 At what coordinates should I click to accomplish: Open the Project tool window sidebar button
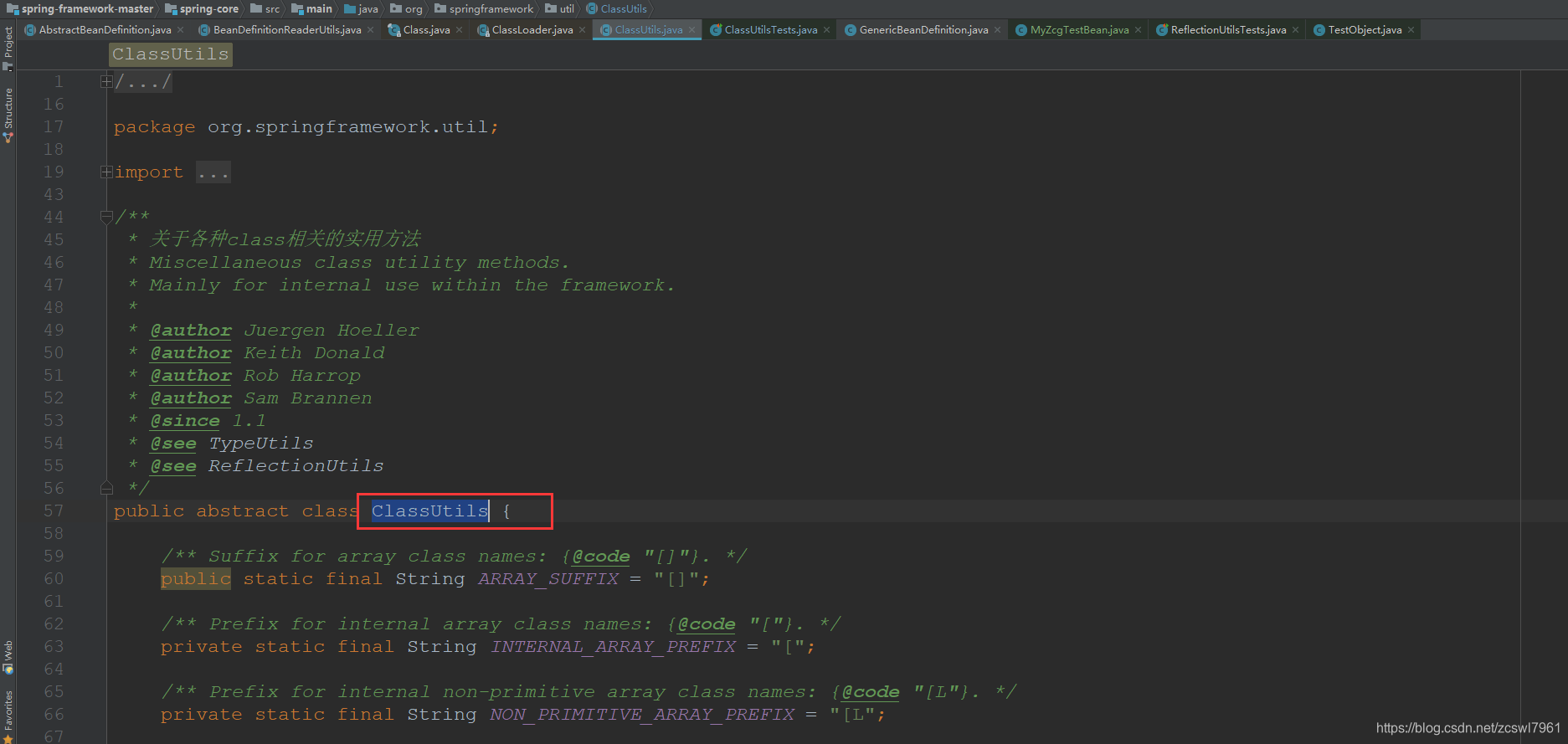coord(8,47)
